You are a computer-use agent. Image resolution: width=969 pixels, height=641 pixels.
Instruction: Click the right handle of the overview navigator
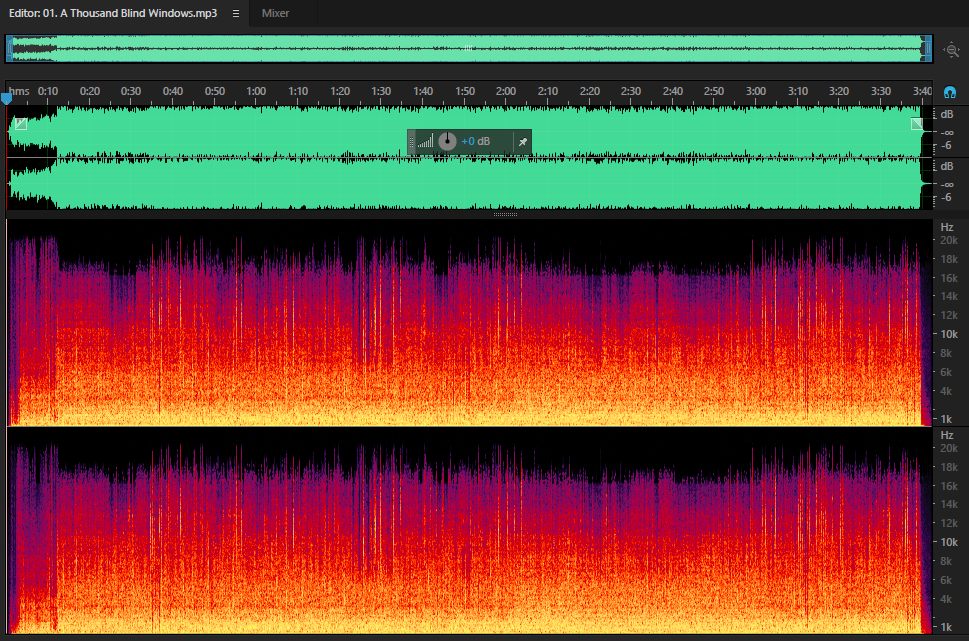[928, 49]
